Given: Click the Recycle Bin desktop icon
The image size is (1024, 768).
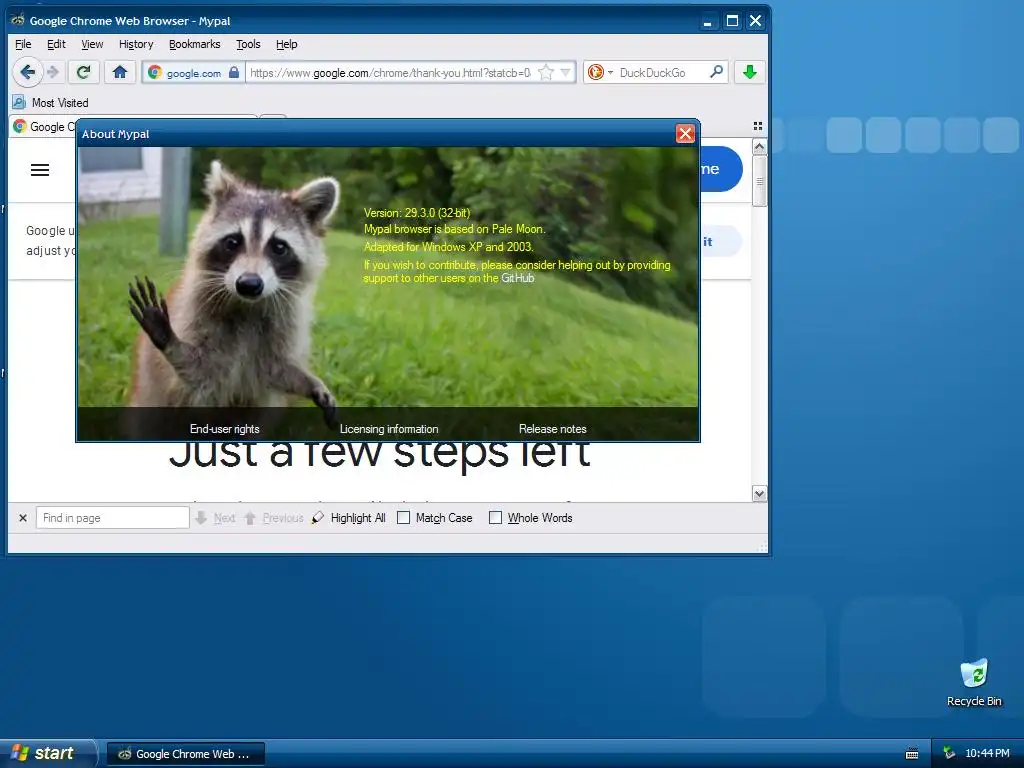Looking at the screenshot, I should [974, 682].
